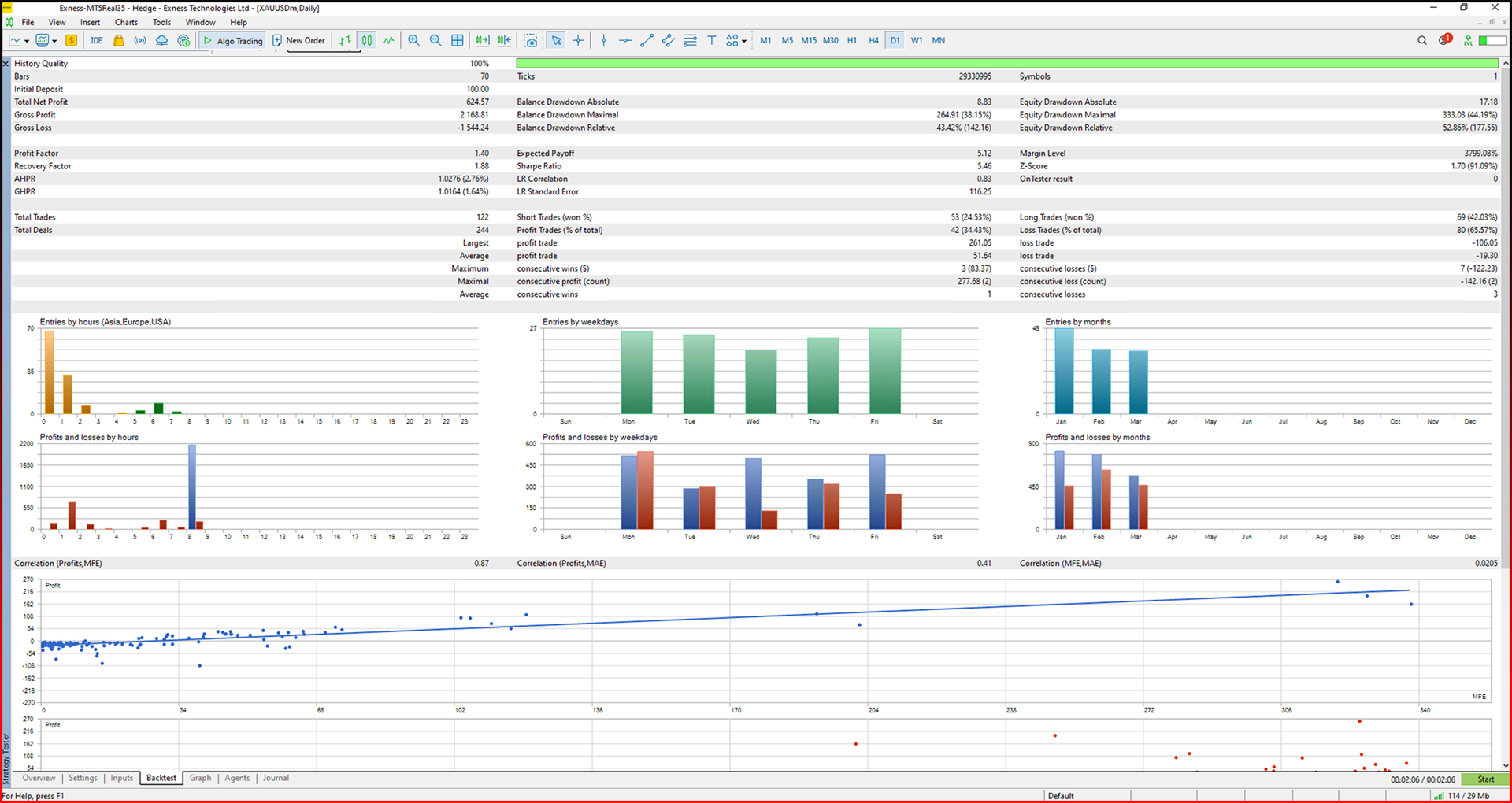Switch to the H4 timeframe
Viewport: 1512px width, 803px height.
click(x=873, y=41)
